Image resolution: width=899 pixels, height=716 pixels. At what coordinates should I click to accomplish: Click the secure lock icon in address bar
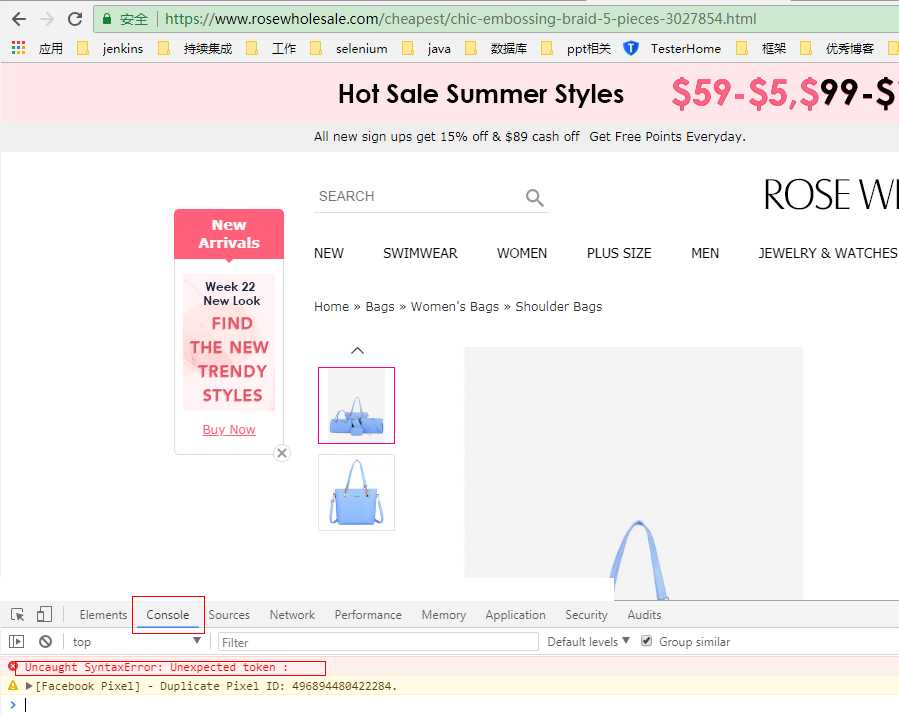point(107,19)
